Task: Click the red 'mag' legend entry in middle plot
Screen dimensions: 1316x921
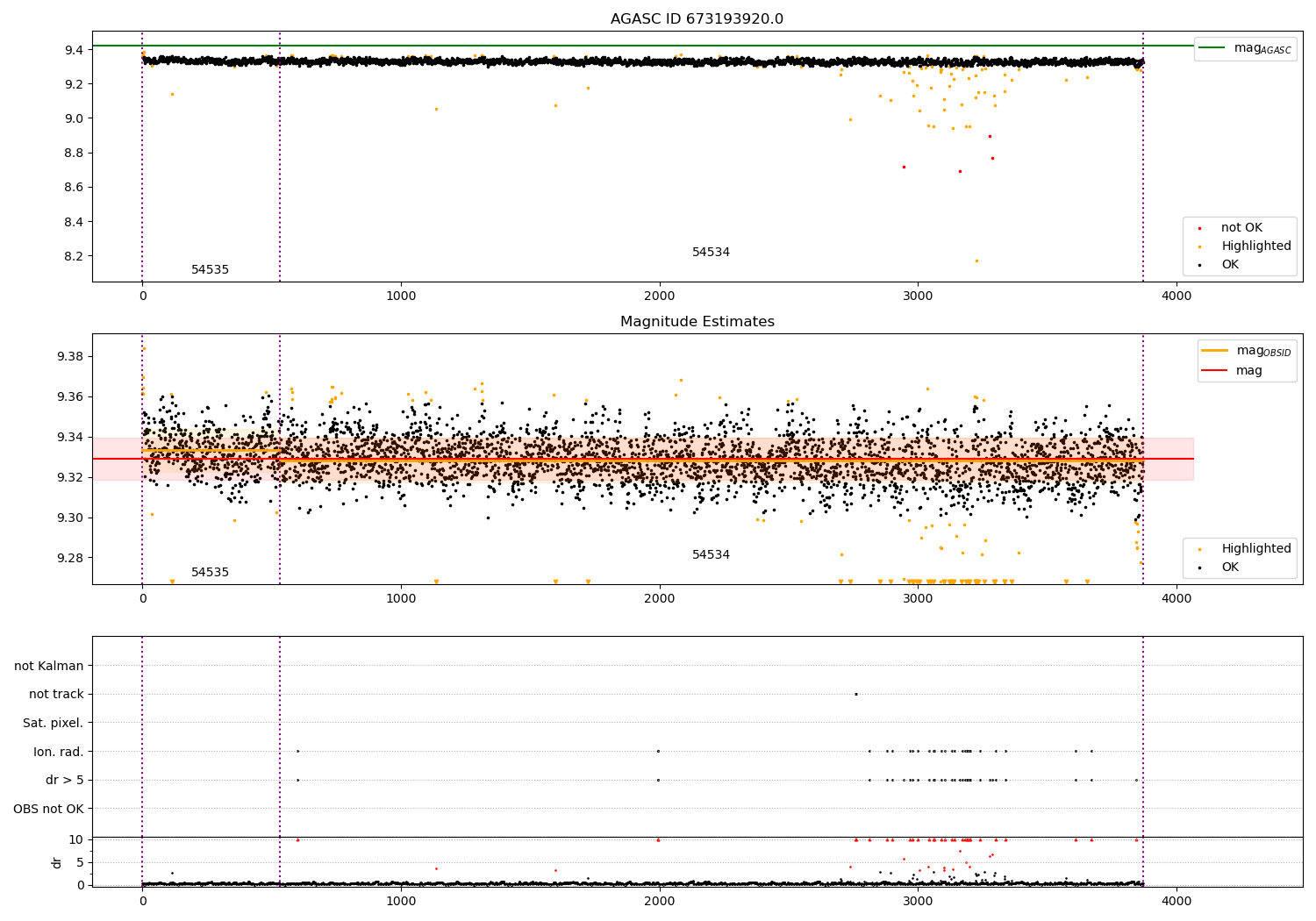Action: click(x=1249, y=371)
